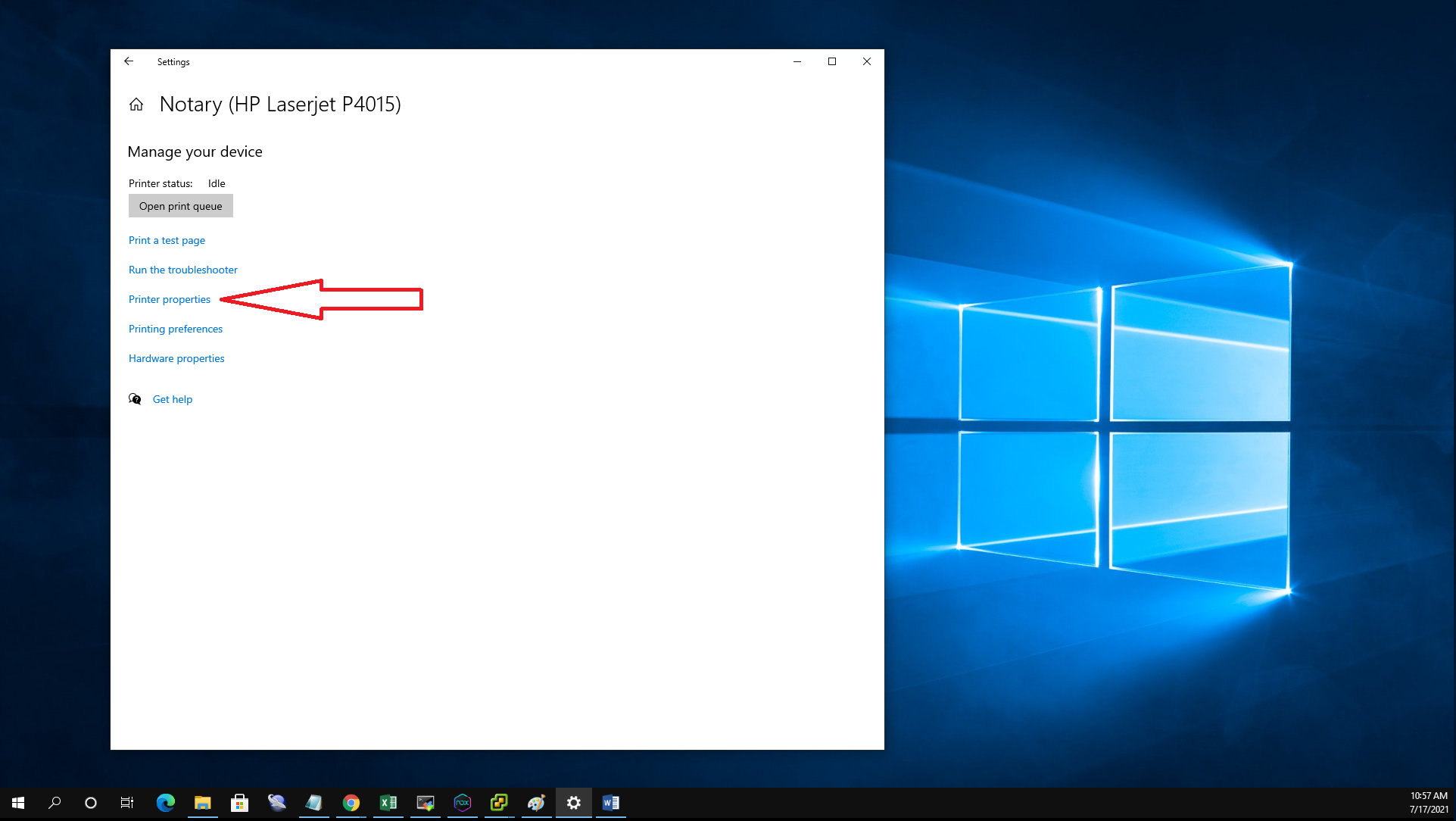The image size is (1456, 821).
Task: Open Microsoft Edge from taskbar
Action: tap(165, 803)
